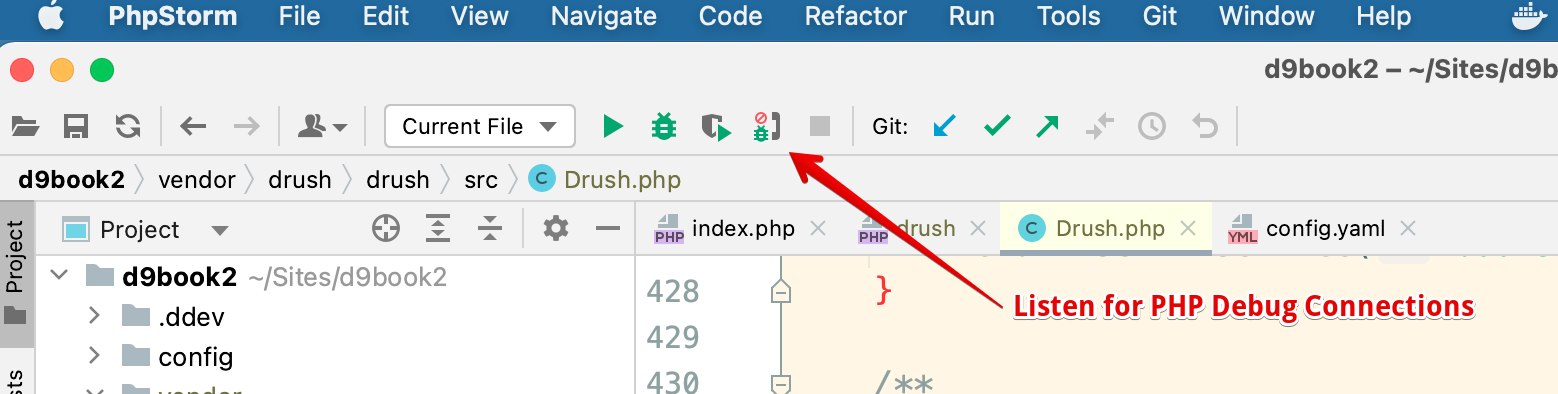Close the index.php tab
The height and width of the screenshot is (394, 1558).
tap(818, 229)
